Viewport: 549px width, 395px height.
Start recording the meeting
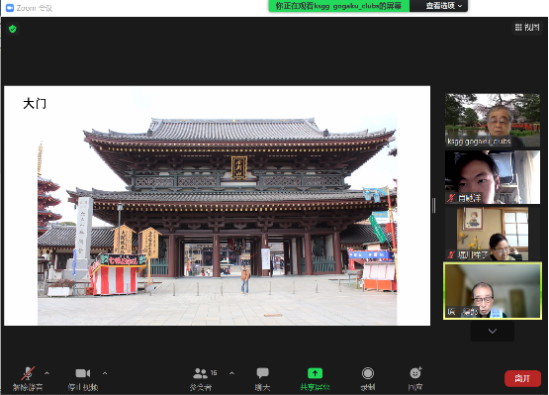(368, 378)
